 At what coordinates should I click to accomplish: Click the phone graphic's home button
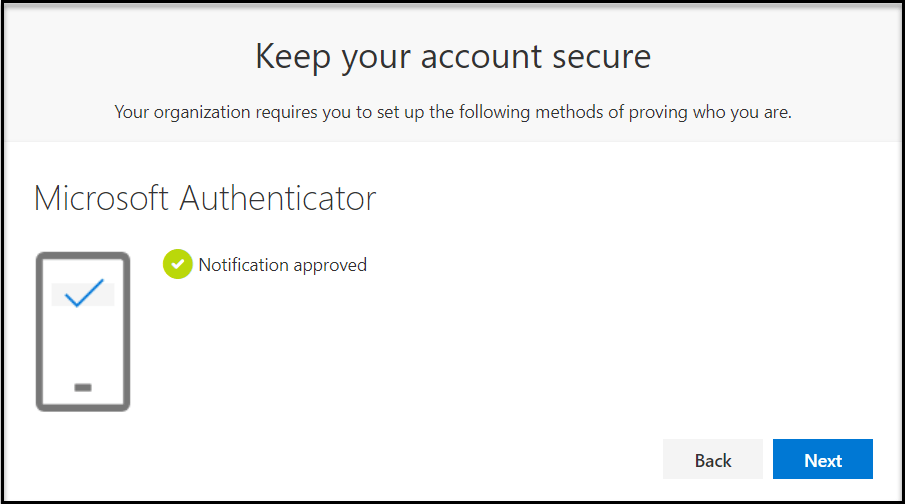coord(83,387)
